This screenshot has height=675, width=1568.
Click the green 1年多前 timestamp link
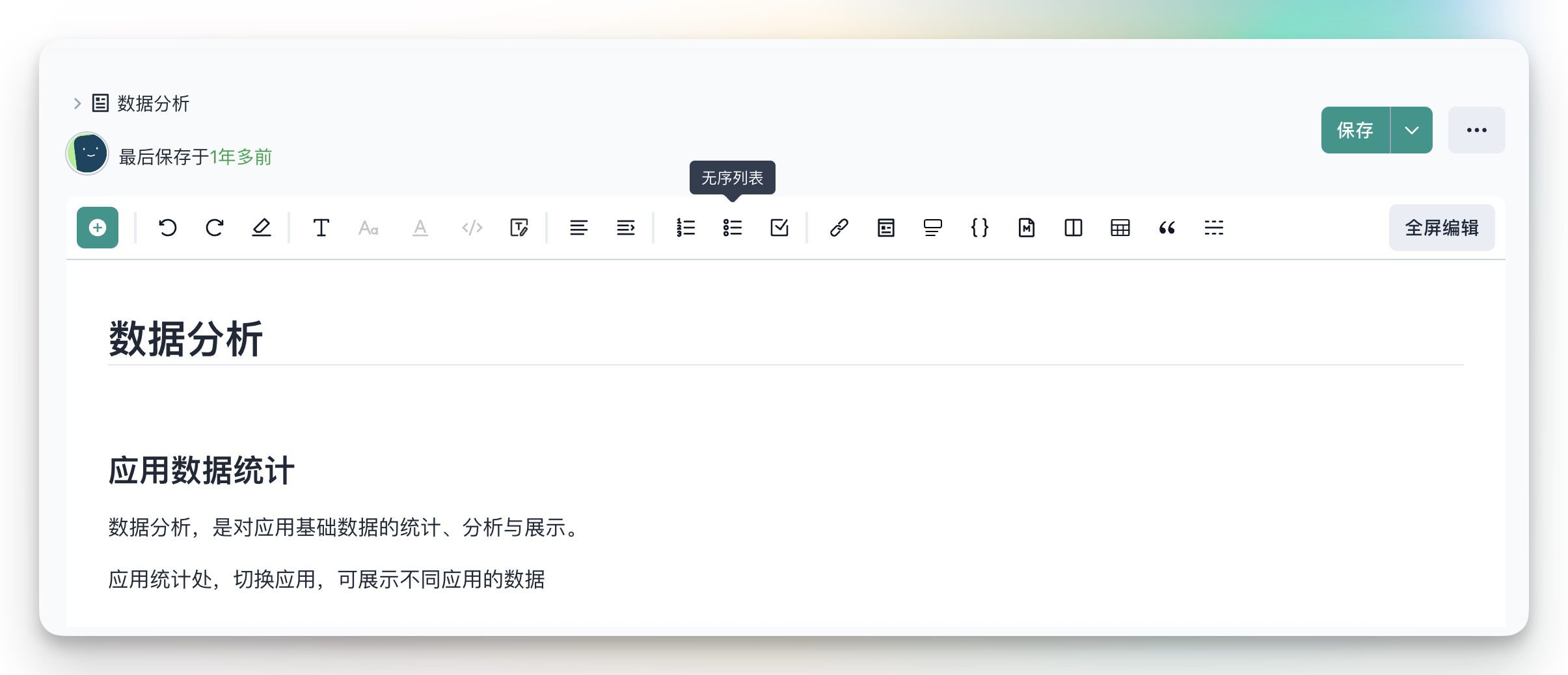pos(241,157)
